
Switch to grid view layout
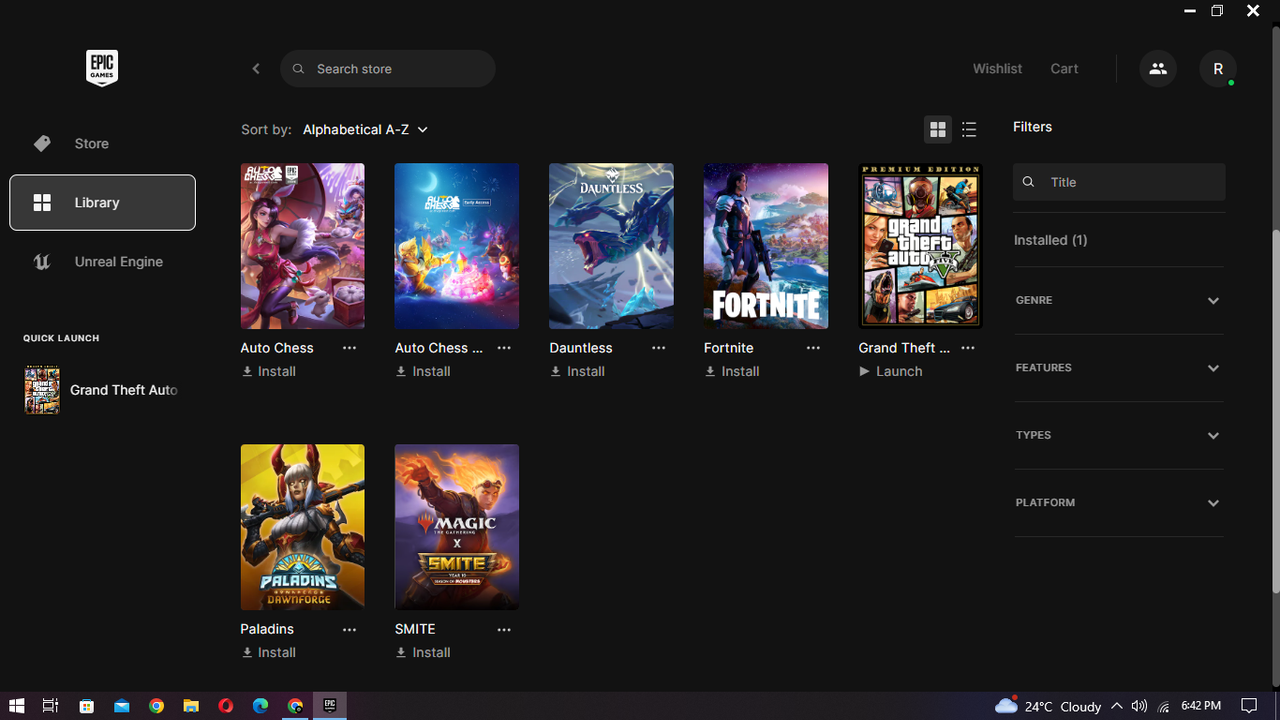point(938,130)
